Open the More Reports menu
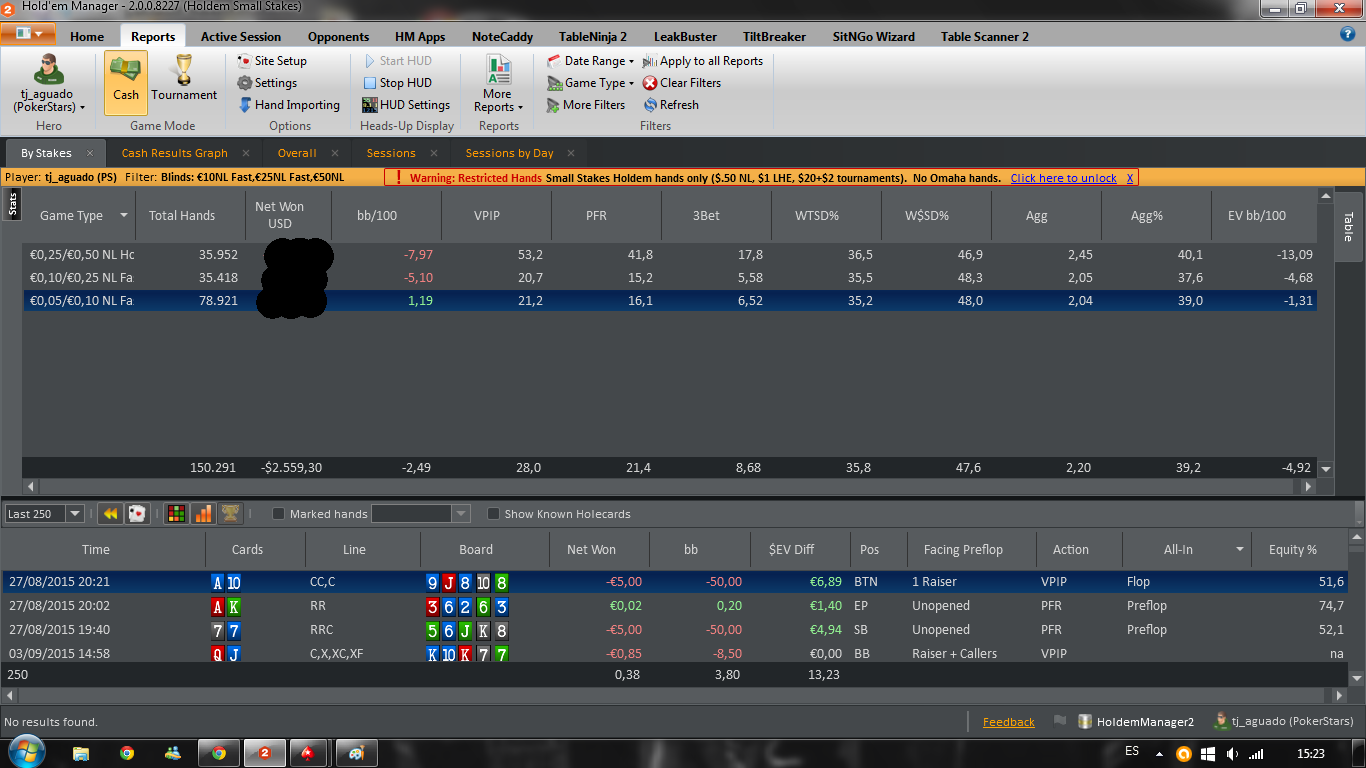The width and height of the screenshot is (1366, 768). pos(498,83)
